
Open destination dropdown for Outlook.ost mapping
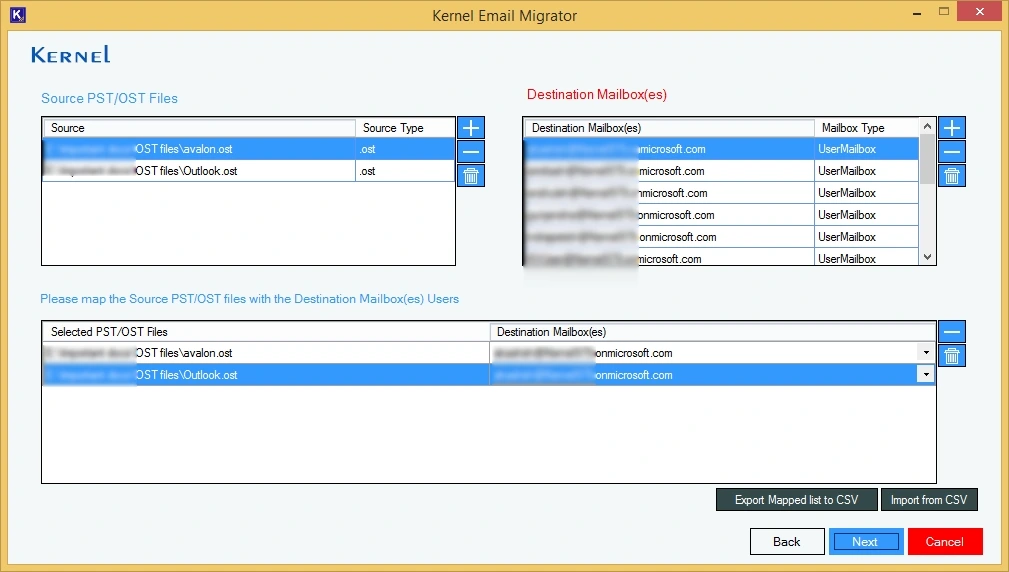point(926,374)
